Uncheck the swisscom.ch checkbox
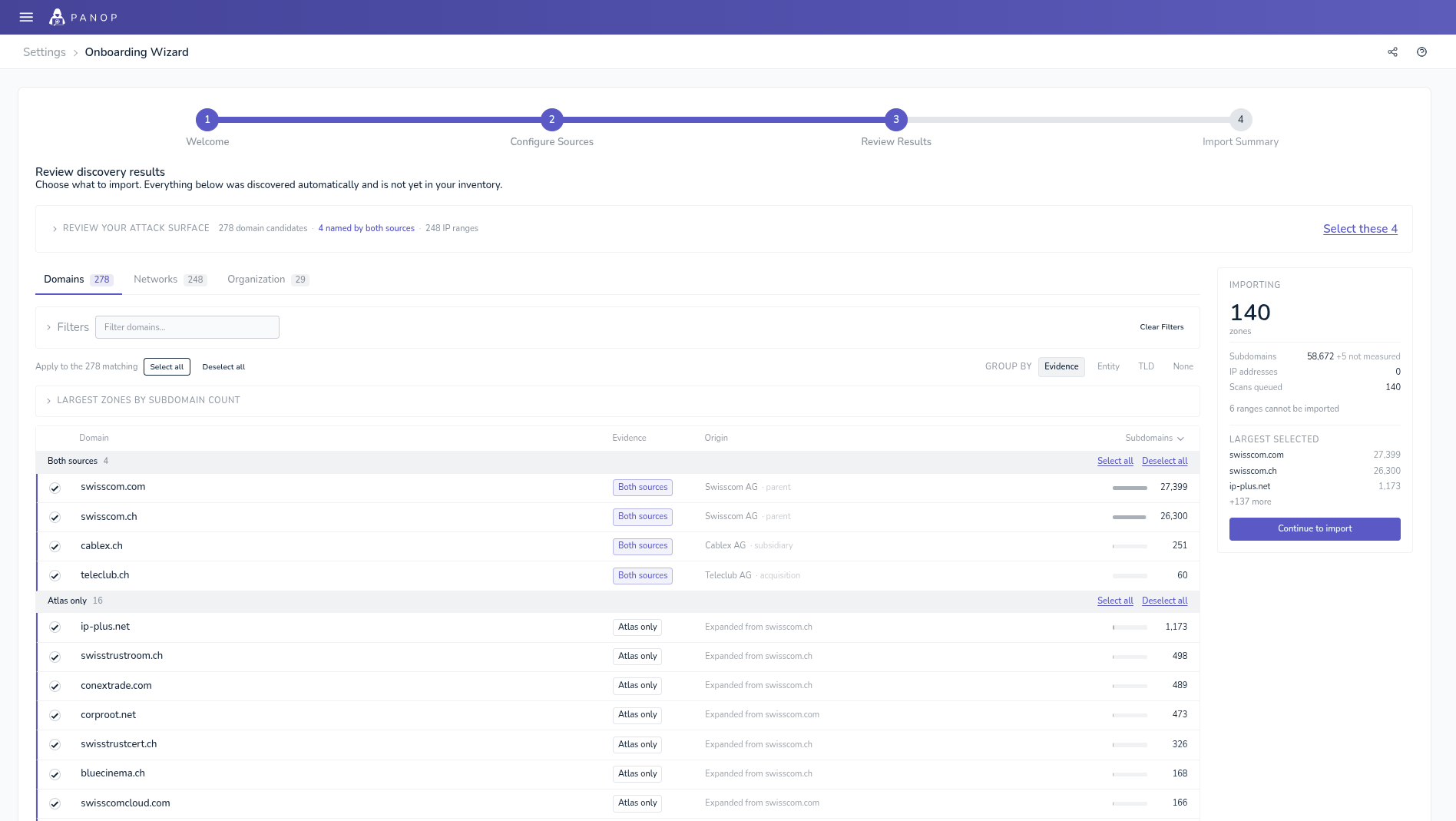The width and height of the screenshot is (1456, 821). point(55,517)
